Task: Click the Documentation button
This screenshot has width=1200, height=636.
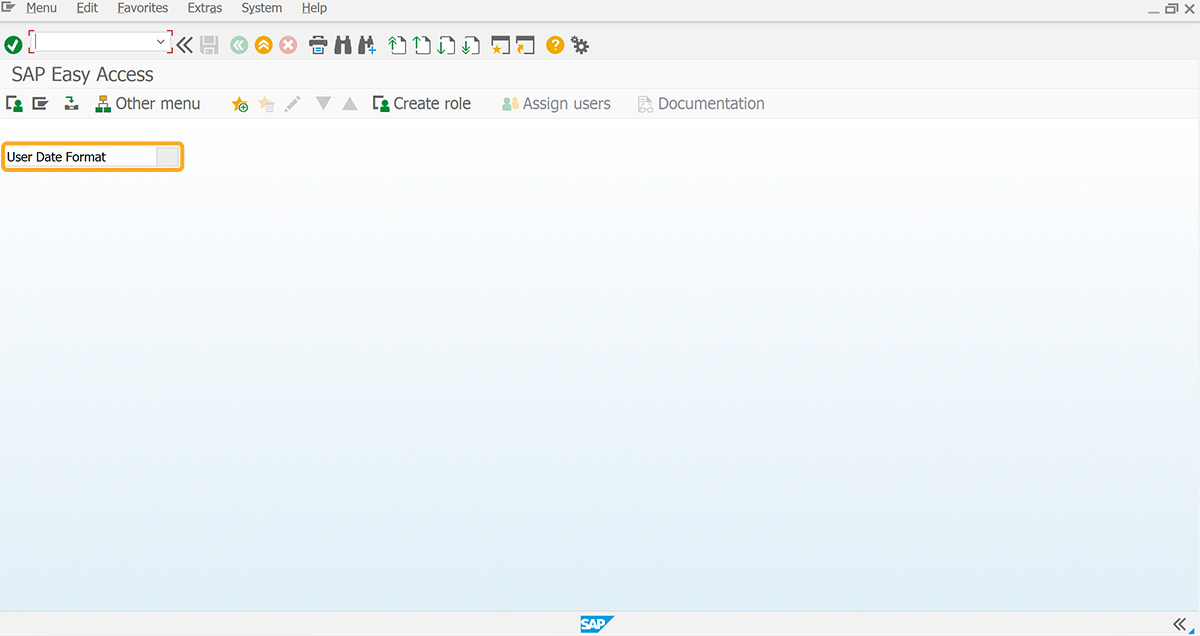Action: coord(701,103)
